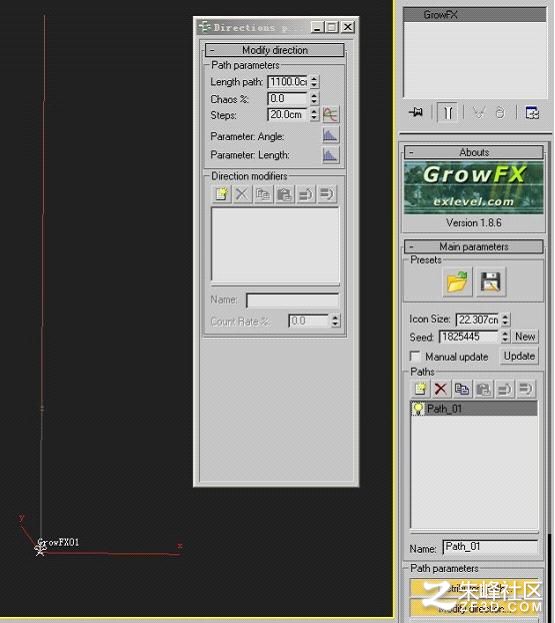Click the load preset folder icon
Screen dimensions: 555x623
pyautogui.click(x=457, y=282)
